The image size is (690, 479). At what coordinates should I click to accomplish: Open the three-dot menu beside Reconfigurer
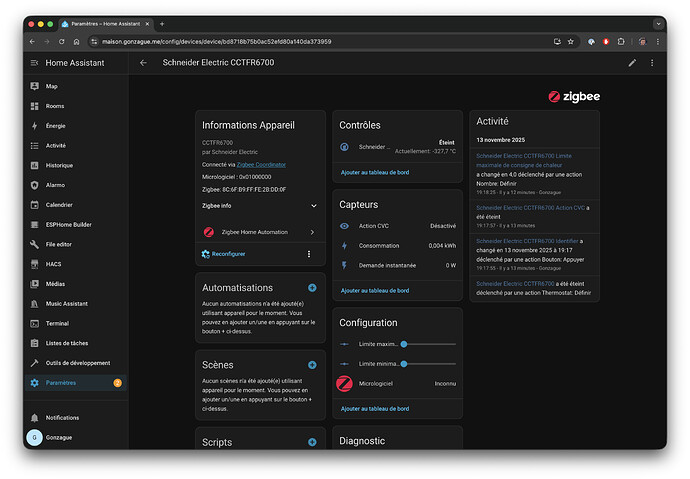309,254
